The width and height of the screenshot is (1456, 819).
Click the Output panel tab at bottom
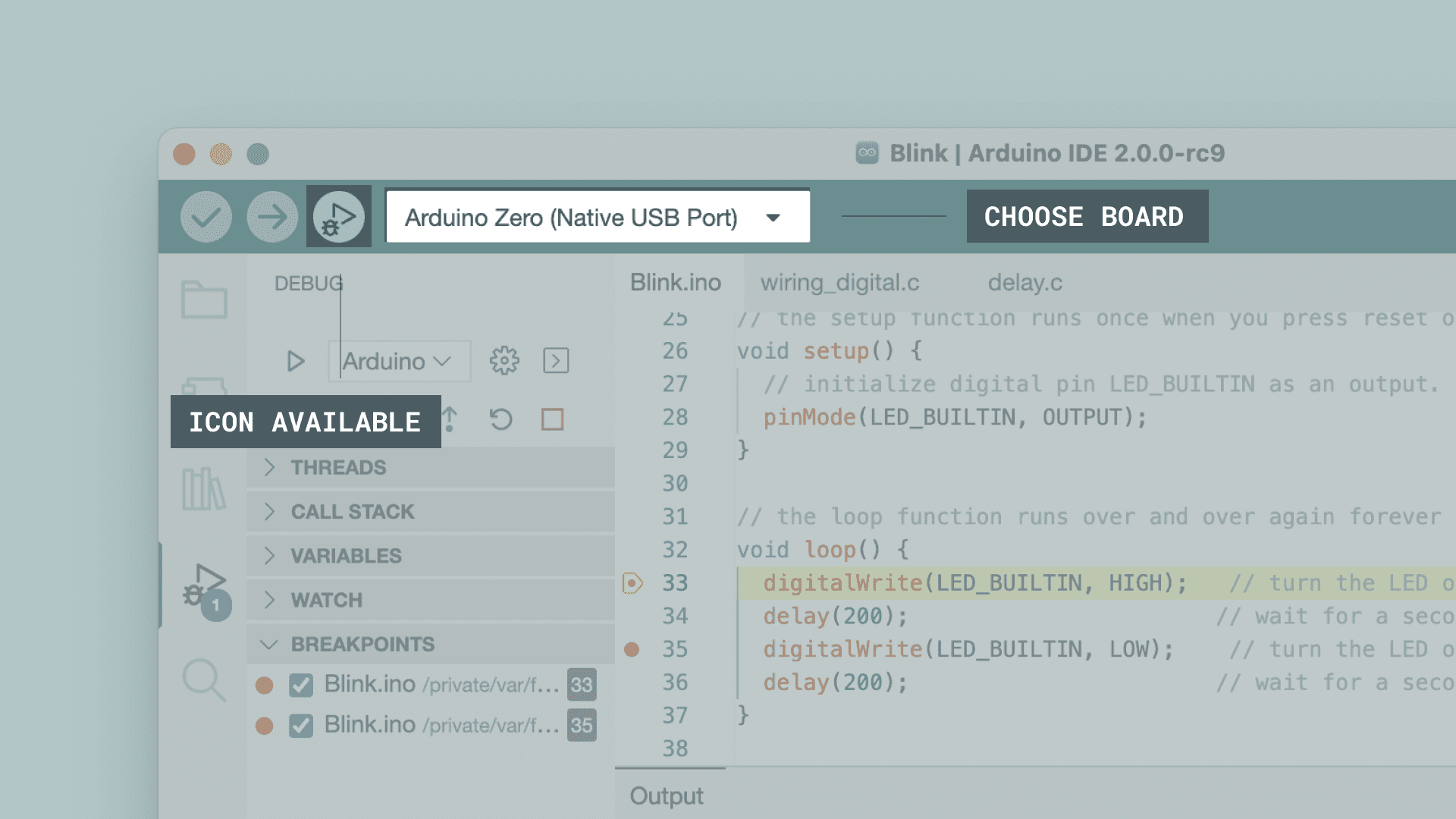[666, 795]
